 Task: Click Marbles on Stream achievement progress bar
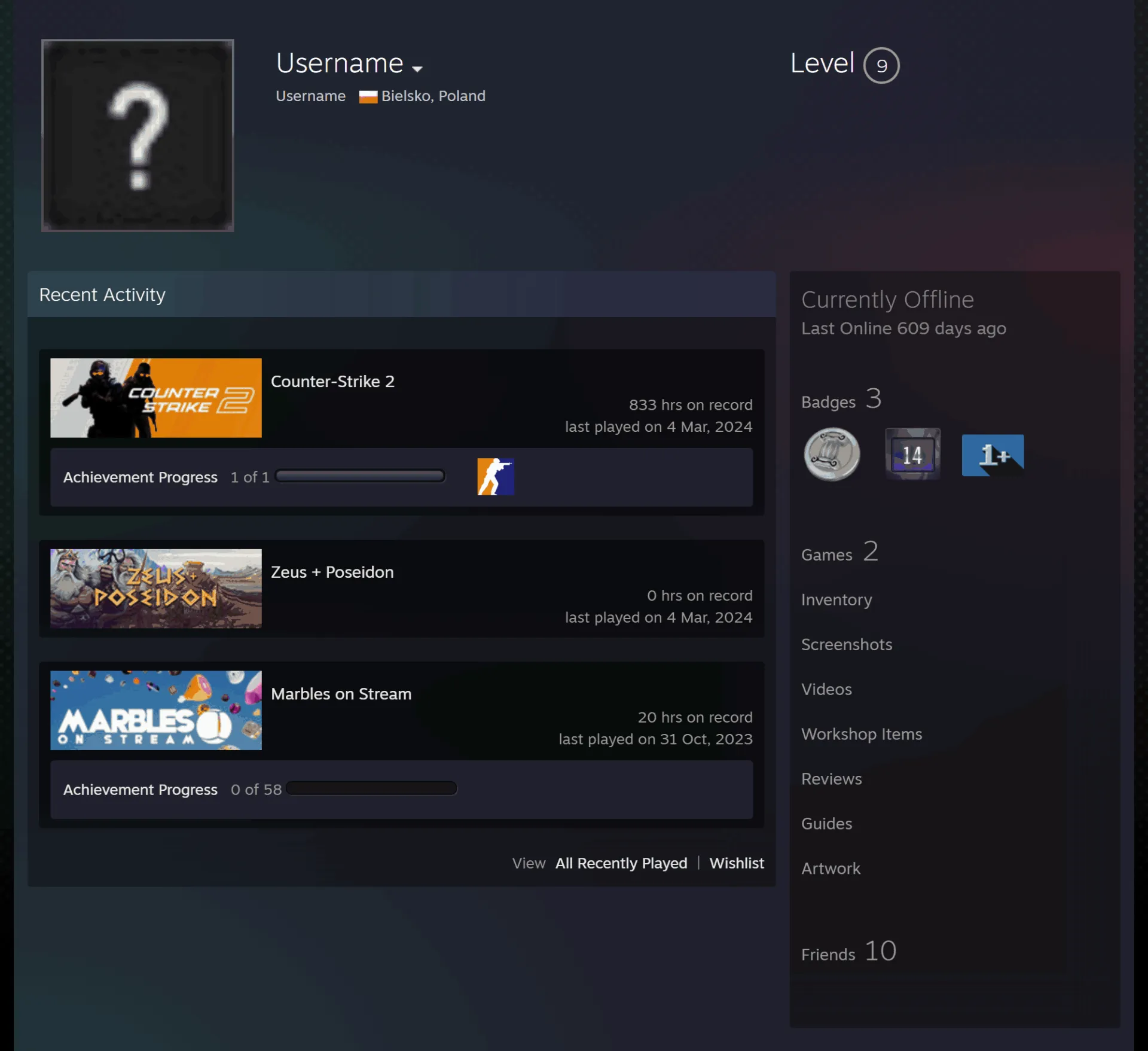point(371,788)
